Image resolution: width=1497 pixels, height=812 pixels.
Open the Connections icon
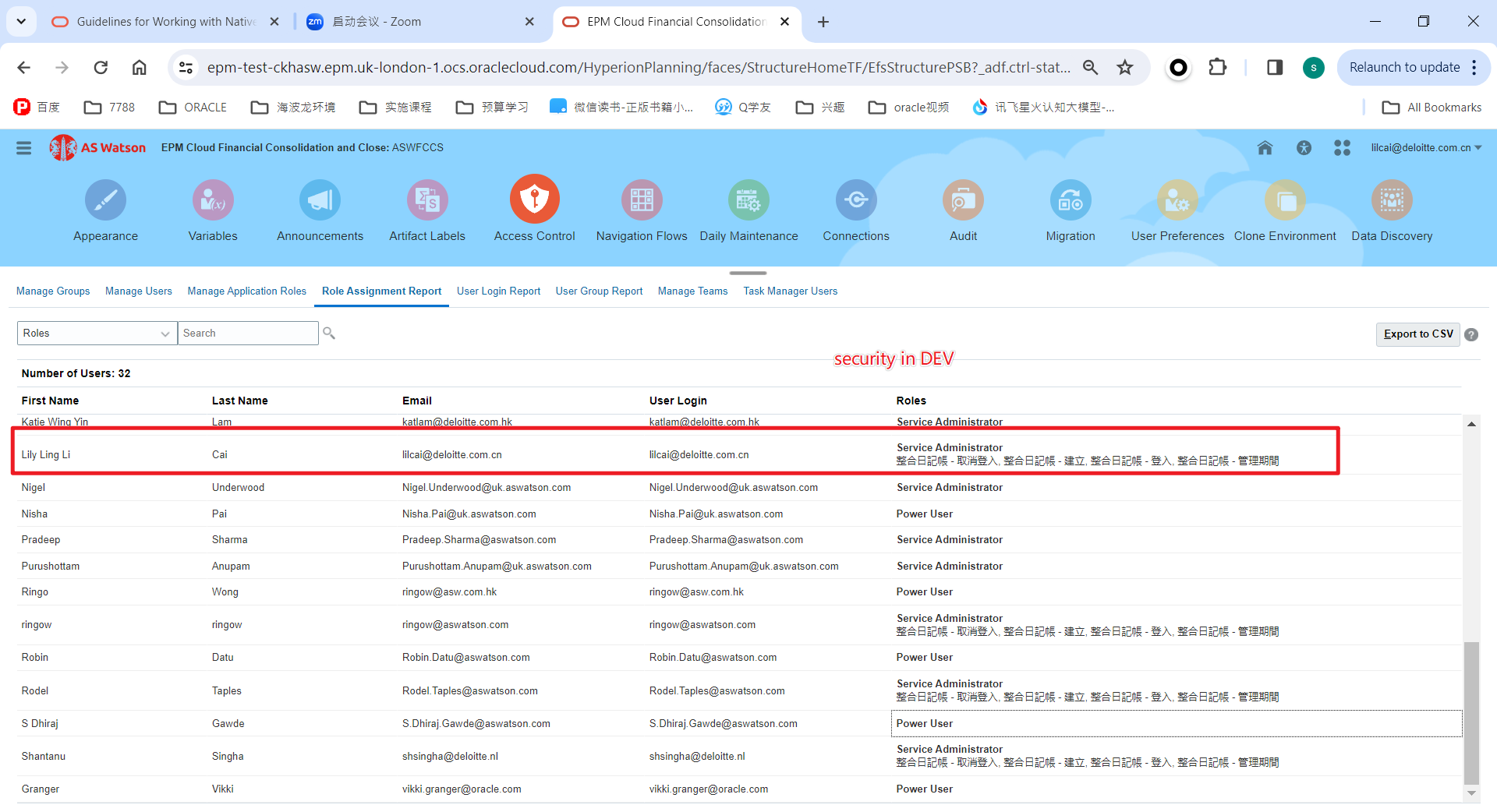(x=856, y=200)
